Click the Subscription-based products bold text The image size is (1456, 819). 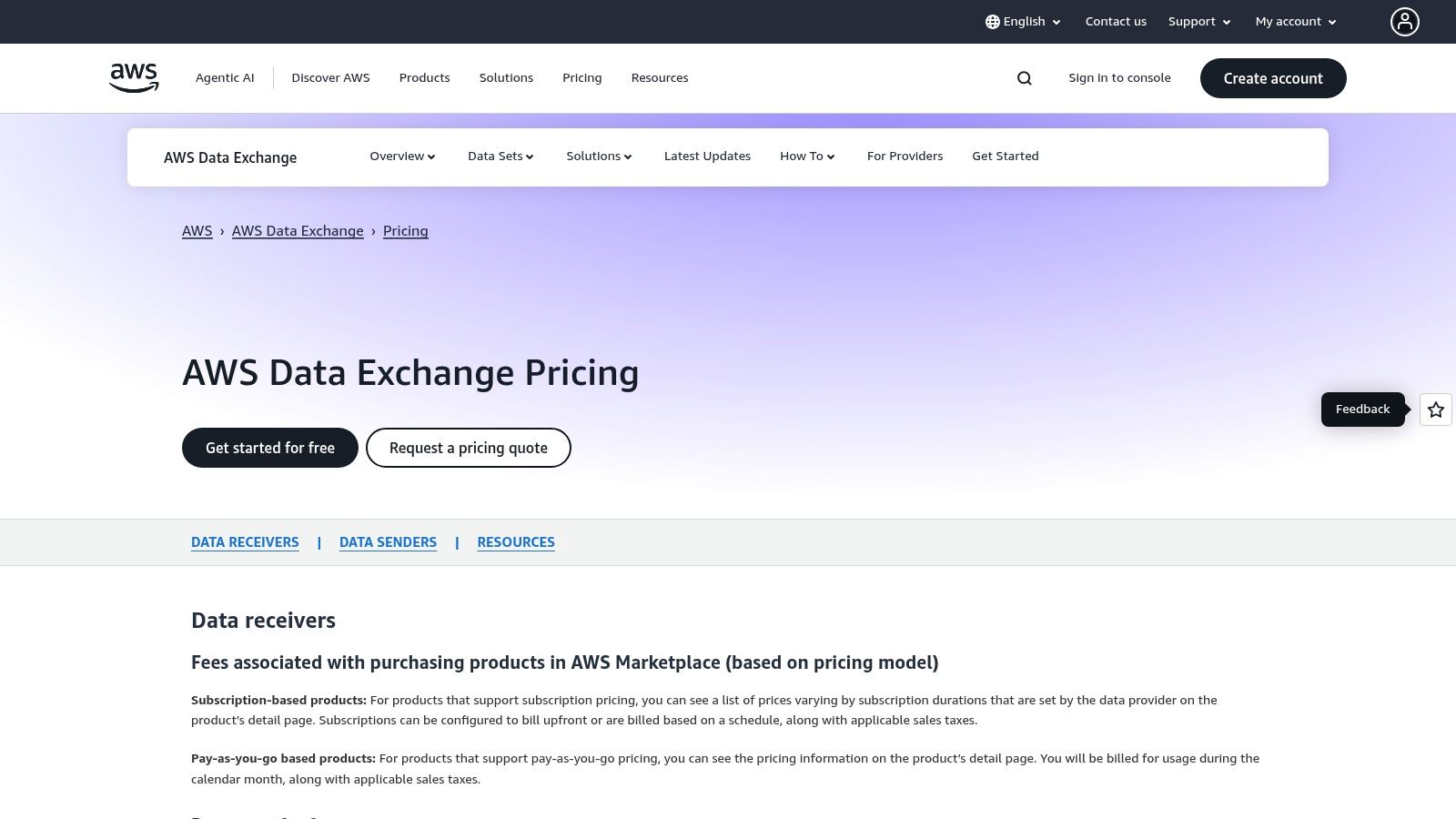(278, 700)
